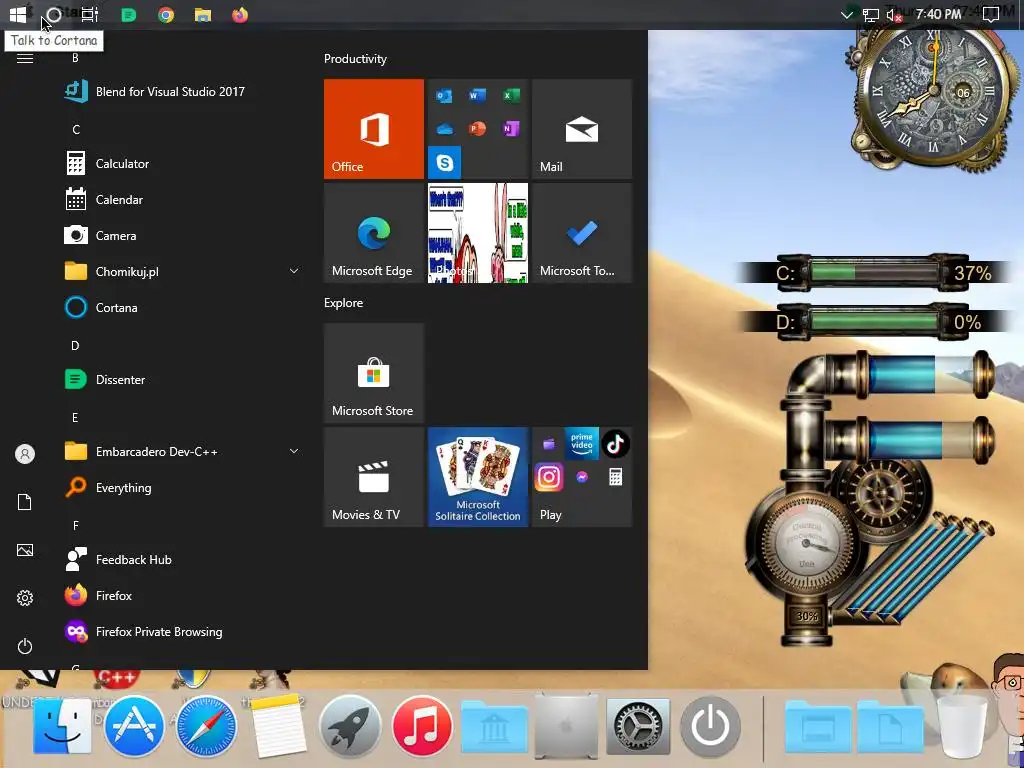The image size is (1024, 768).
Task: Launch the green Dissenter taskbar icon
Action: point(129,14)
